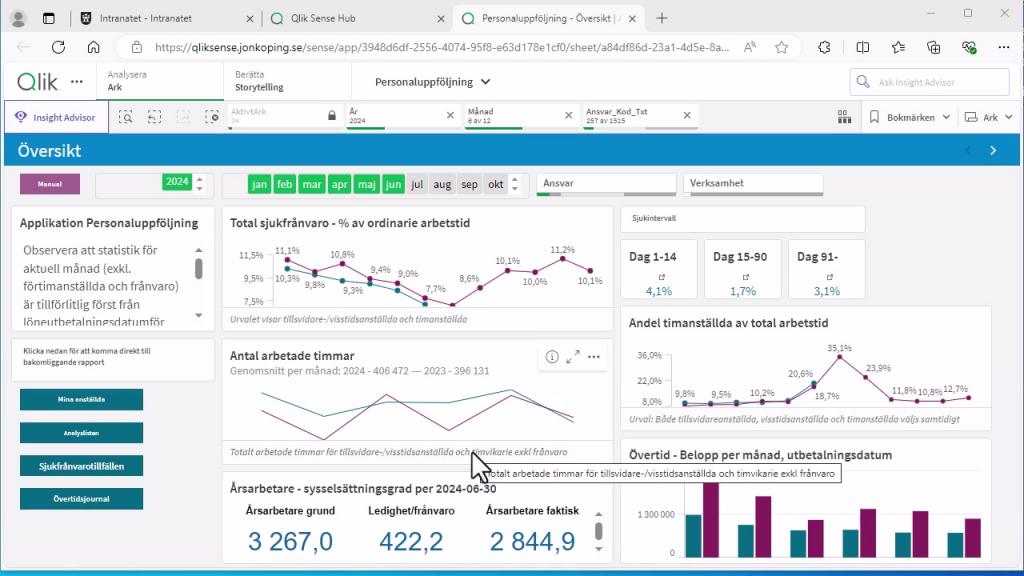The height and width of the screenshot is (576, 1024).
Task: Open a new browser tab
Action: coord(662,18)
